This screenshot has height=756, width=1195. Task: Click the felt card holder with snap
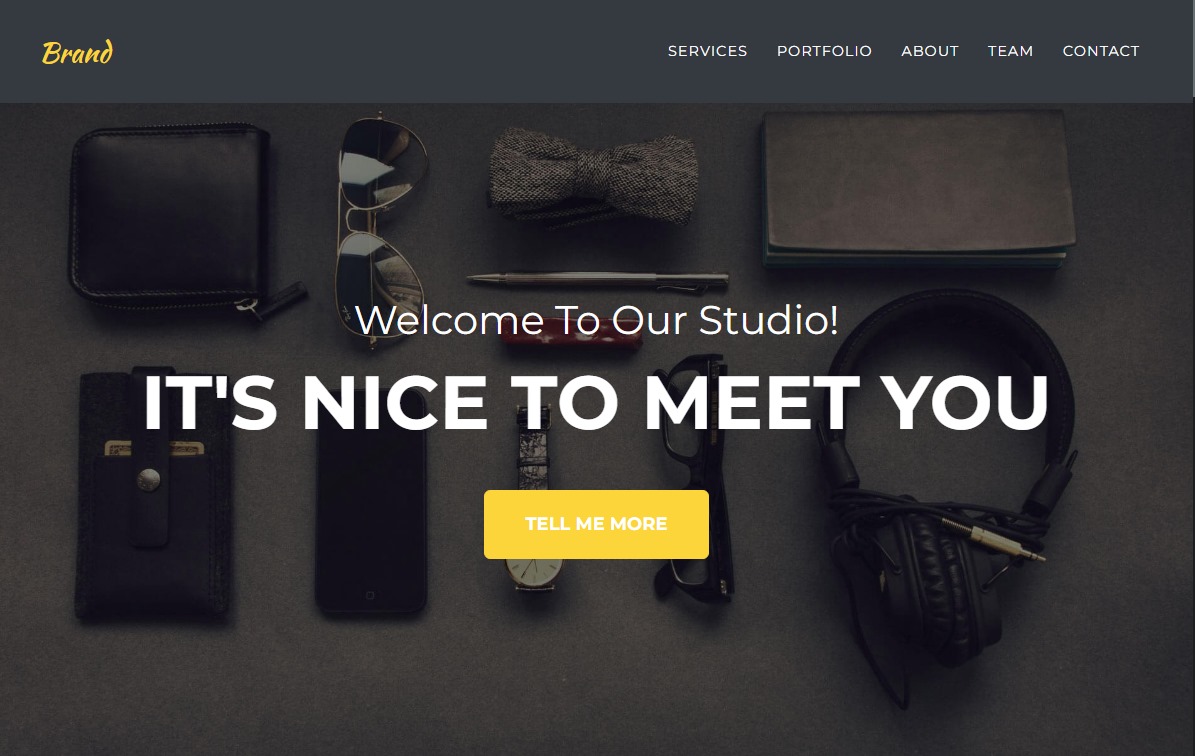[x=152, y=495]
